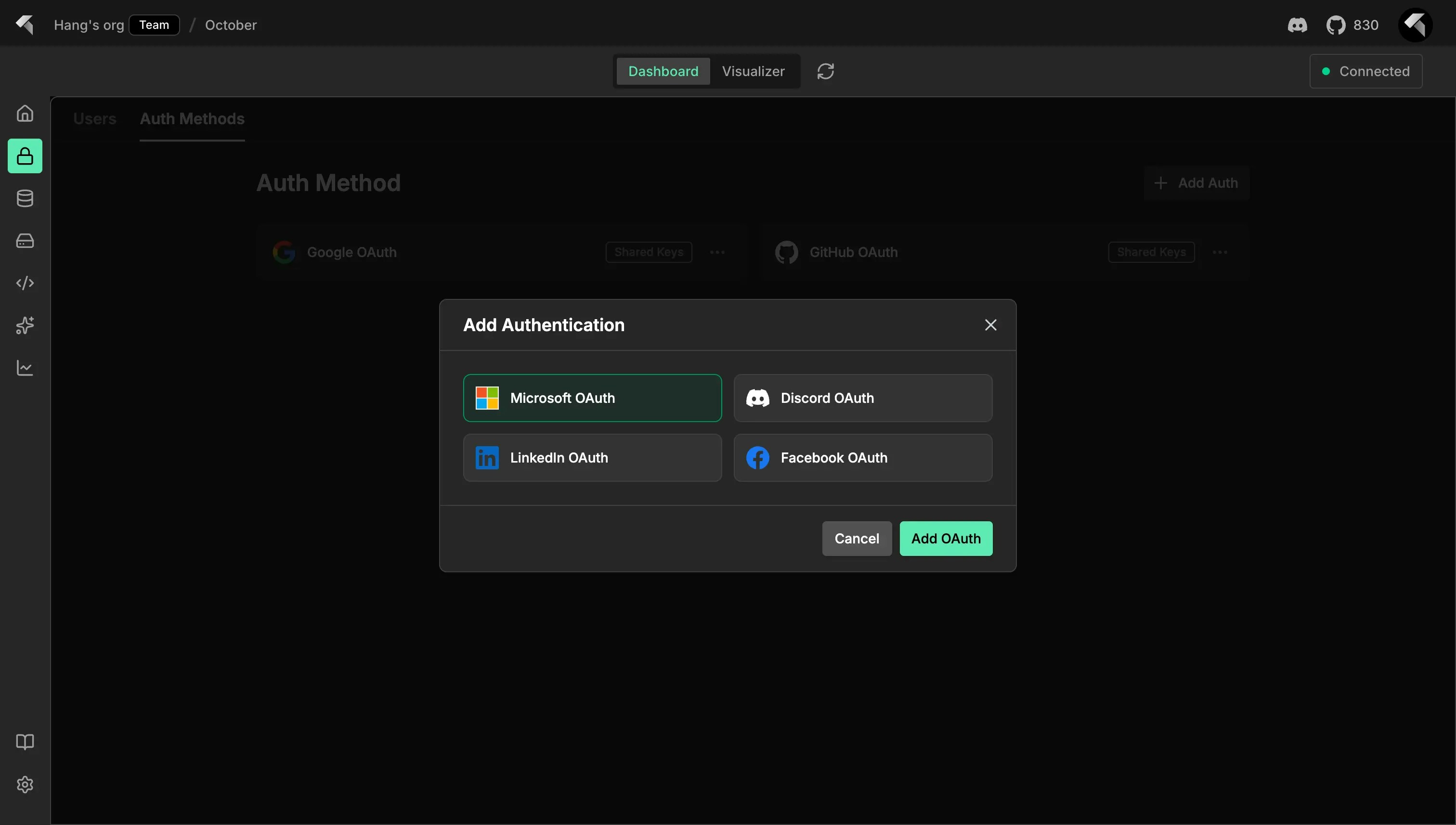Select Discord OAuth provider card
The image size is (1456, 825).
coord(863,398)
